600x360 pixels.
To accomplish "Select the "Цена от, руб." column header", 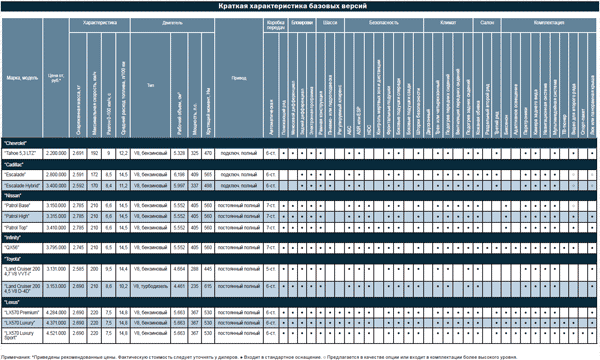I will (x=56, y=78).
